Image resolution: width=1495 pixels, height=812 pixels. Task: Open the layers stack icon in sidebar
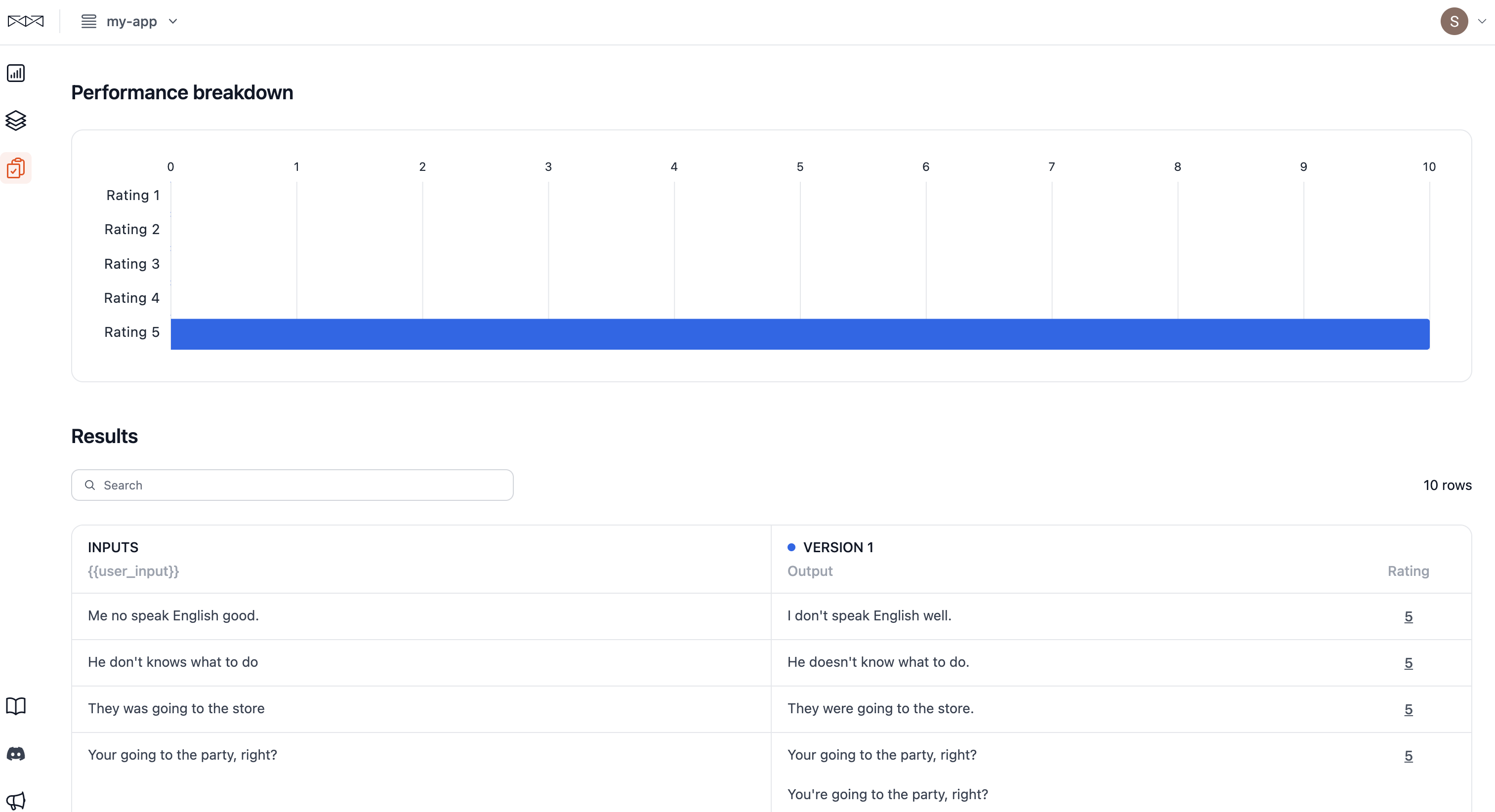[x=16, y=121]
